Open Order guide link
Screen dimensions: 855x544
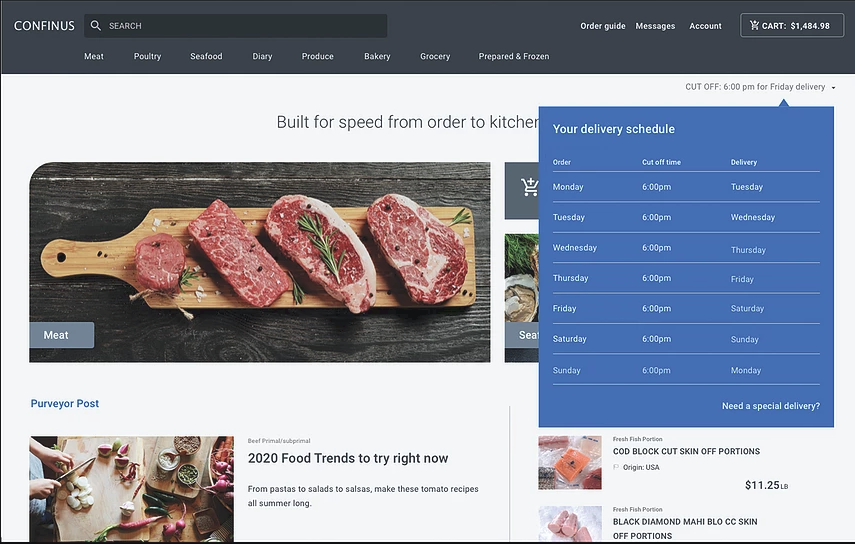click(603, 26)
